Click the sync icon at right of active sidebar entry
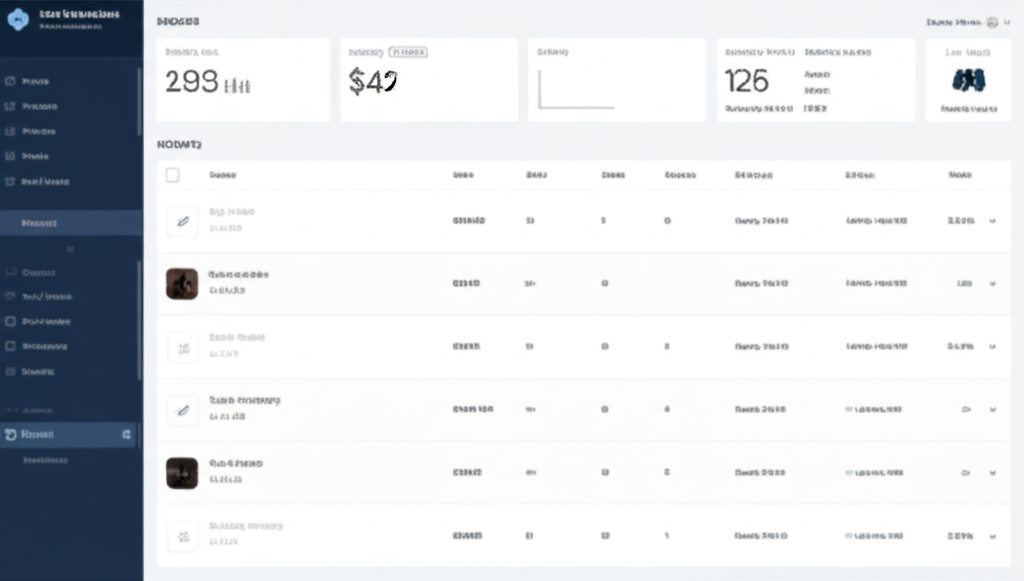The image size is (1024, 581). (x=125, y=436)
